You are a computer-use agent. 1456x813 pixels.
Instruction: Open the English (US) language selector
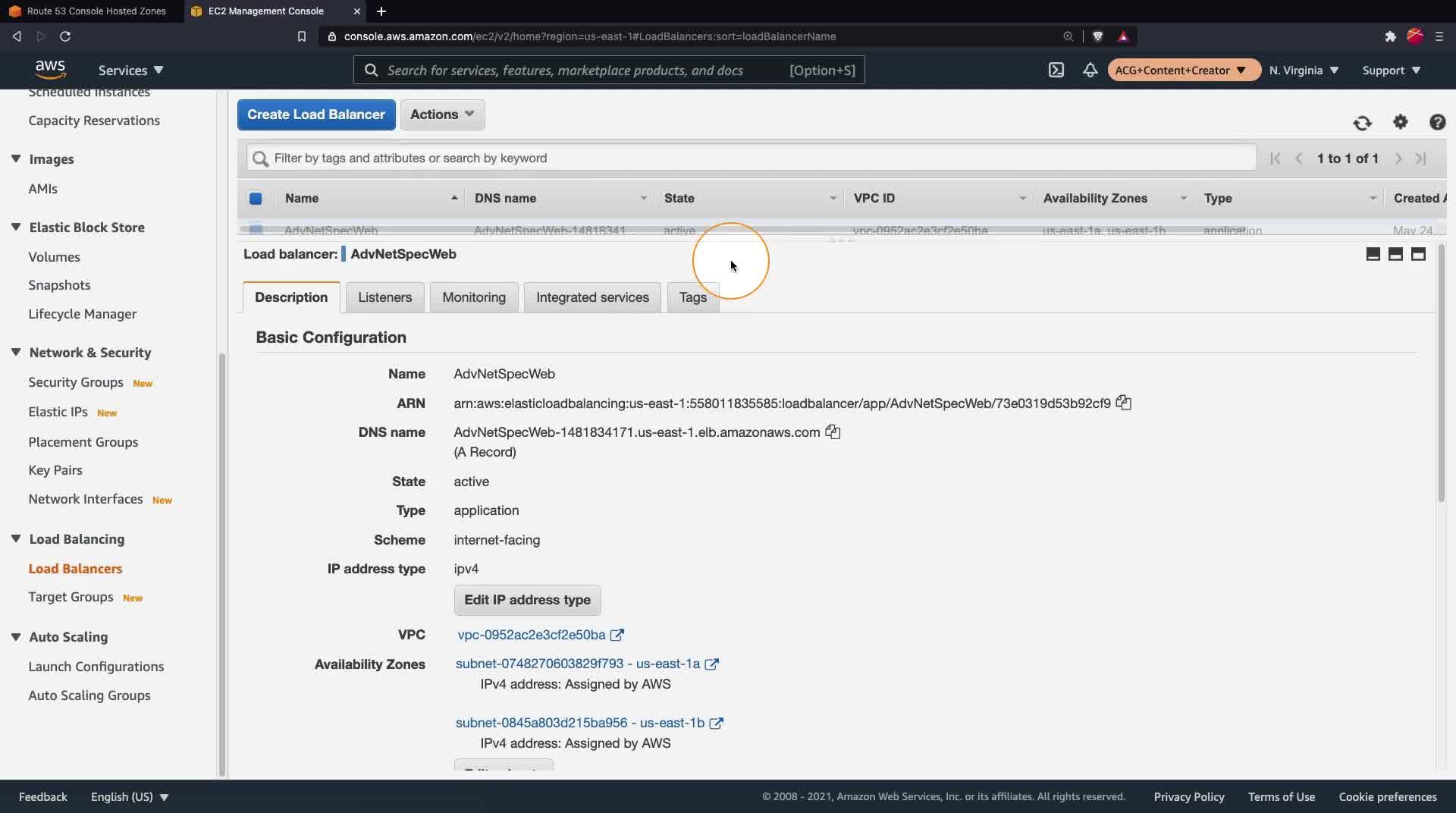(x=130, y=796)
